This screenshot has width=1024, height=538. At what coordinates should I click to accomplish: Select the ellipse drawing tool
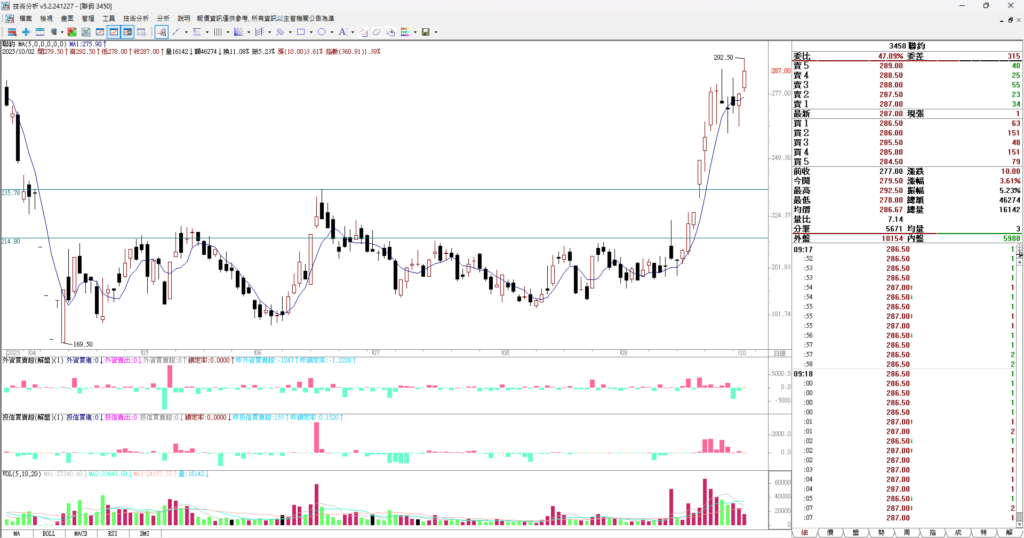[x=321, y=32]
